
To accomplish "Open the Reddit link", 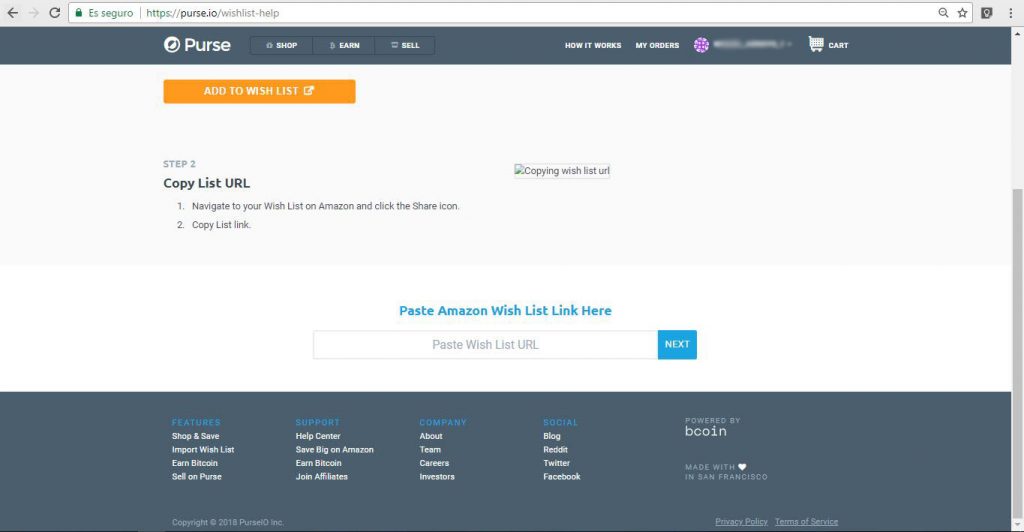I will pos(555,450).
